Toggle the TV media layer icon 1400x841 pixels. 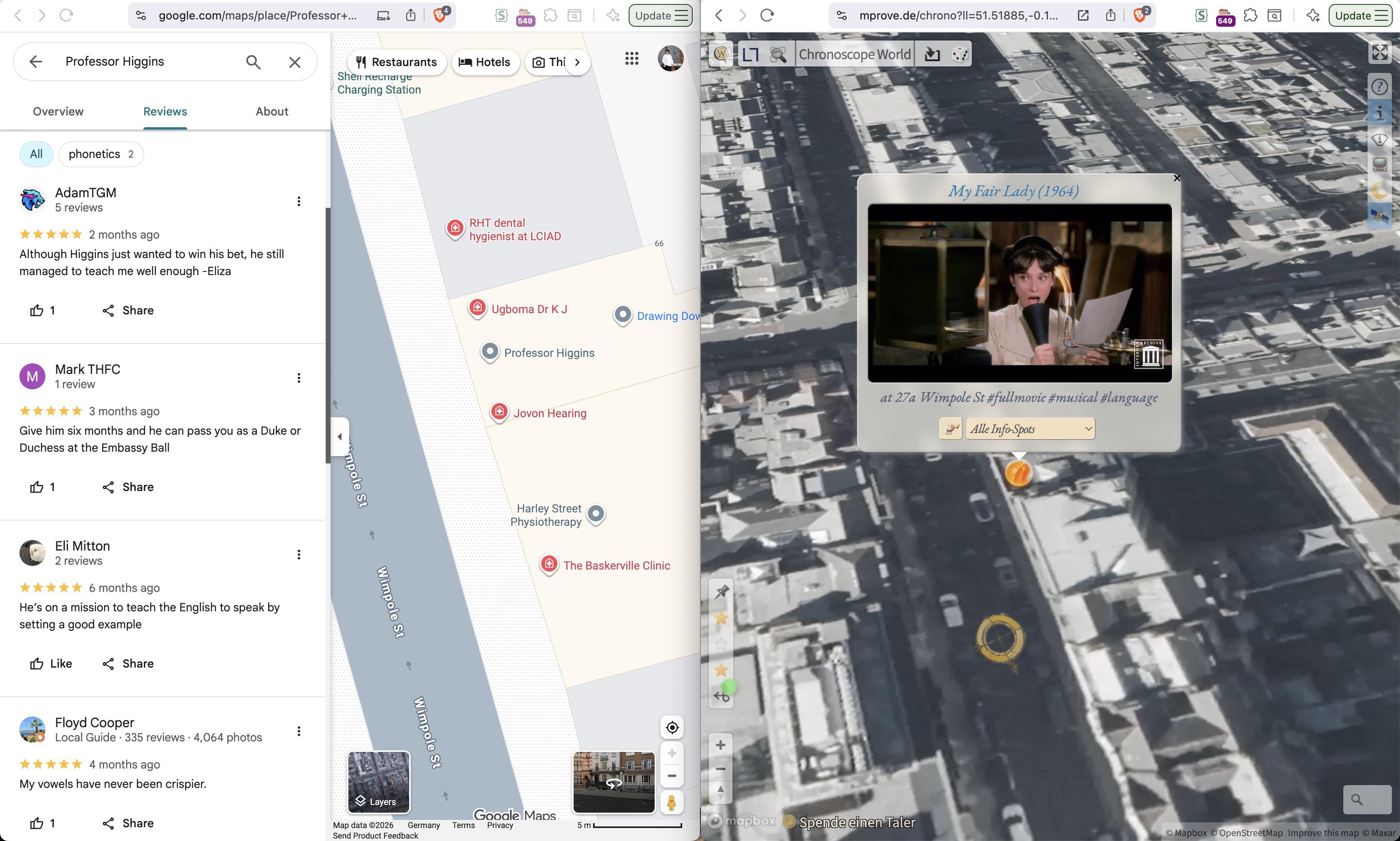pyautogui.click(x=1380, y=165)
